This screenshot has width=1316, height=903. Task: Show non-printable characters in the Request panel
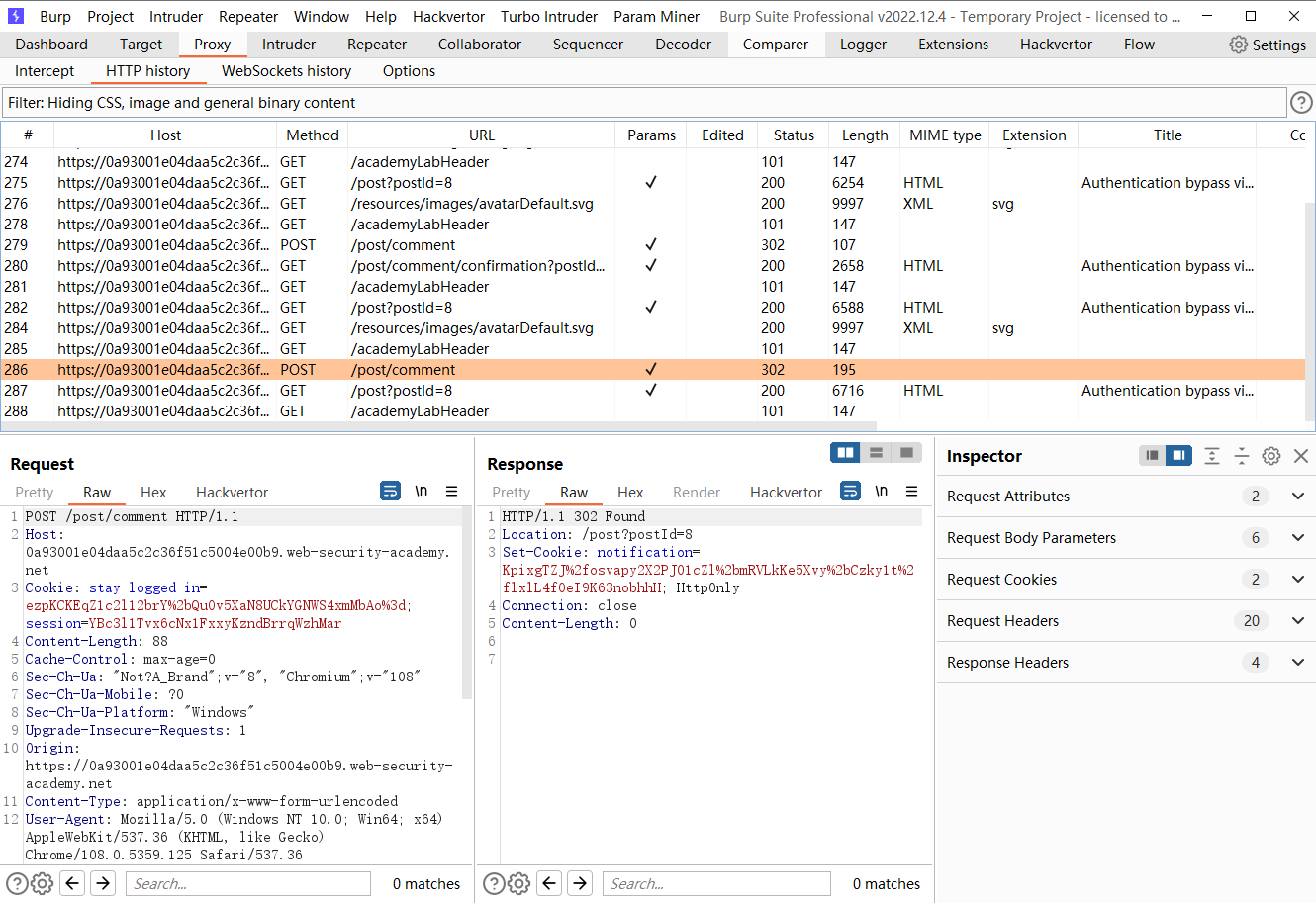[x=422, y=491]
